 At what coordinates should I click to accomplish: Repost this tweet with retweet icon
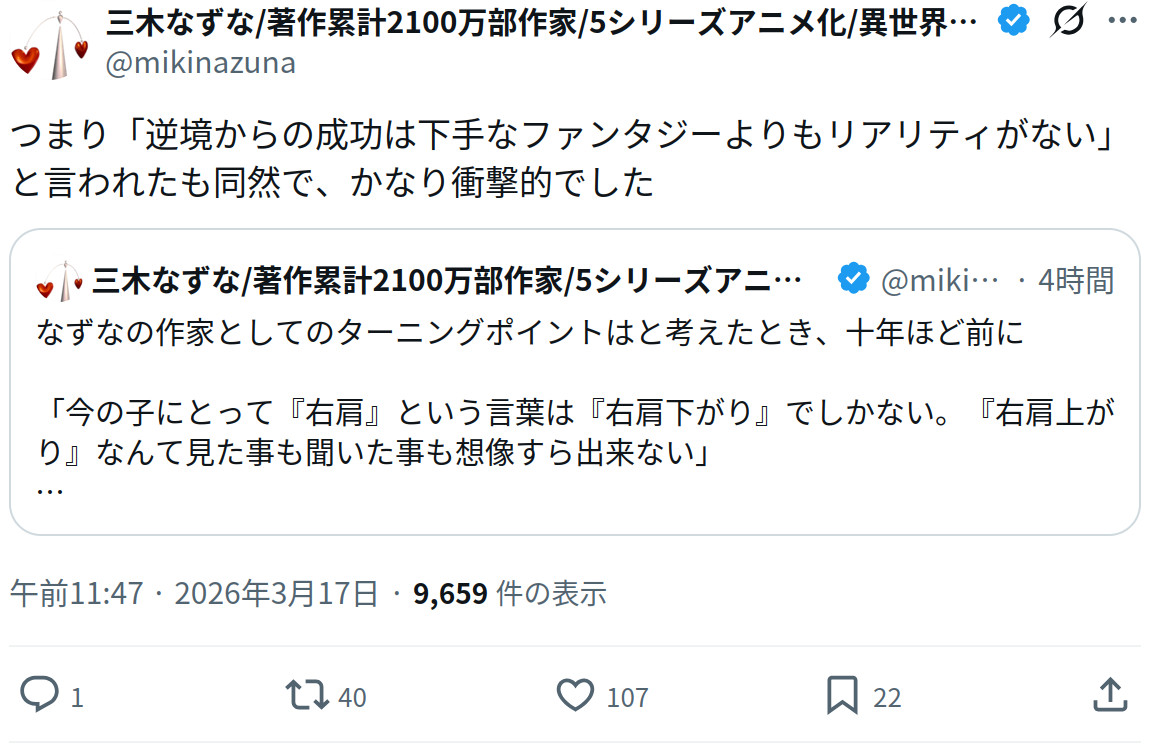[307, 694]
